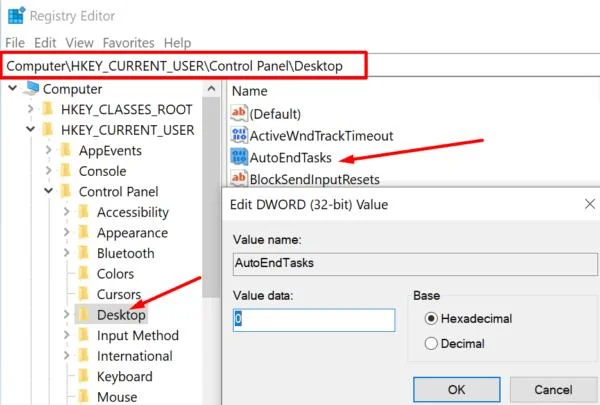Click the Mouse folder icon
Screen dimensions: 600x405
[83, 397]
